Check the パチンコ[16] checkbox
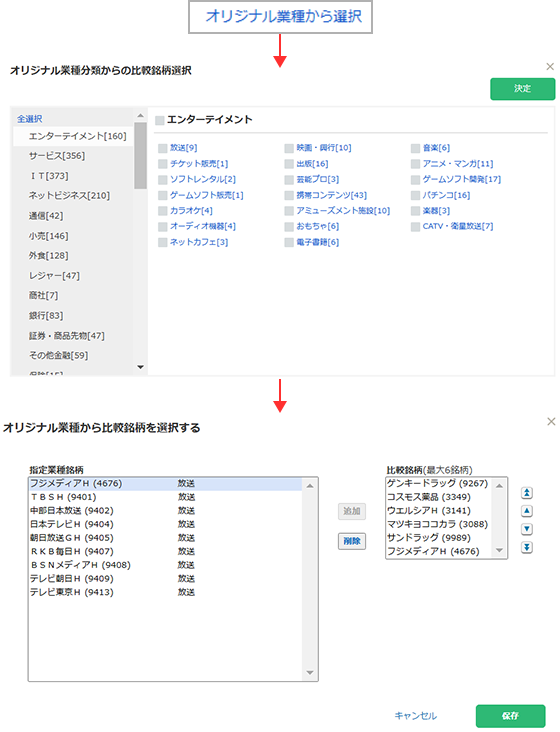This screenshot has width=560, height=732. (415, 195)
